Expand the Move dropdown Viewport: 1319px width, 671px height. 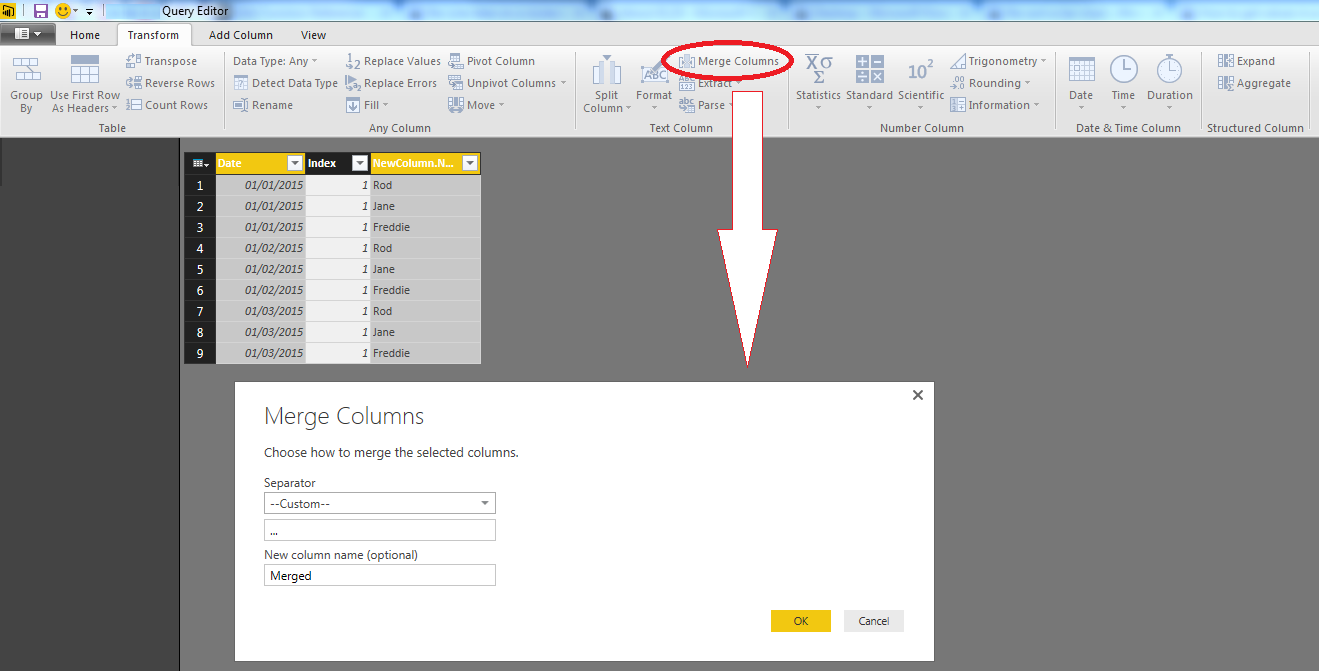[x=476, y=105]
